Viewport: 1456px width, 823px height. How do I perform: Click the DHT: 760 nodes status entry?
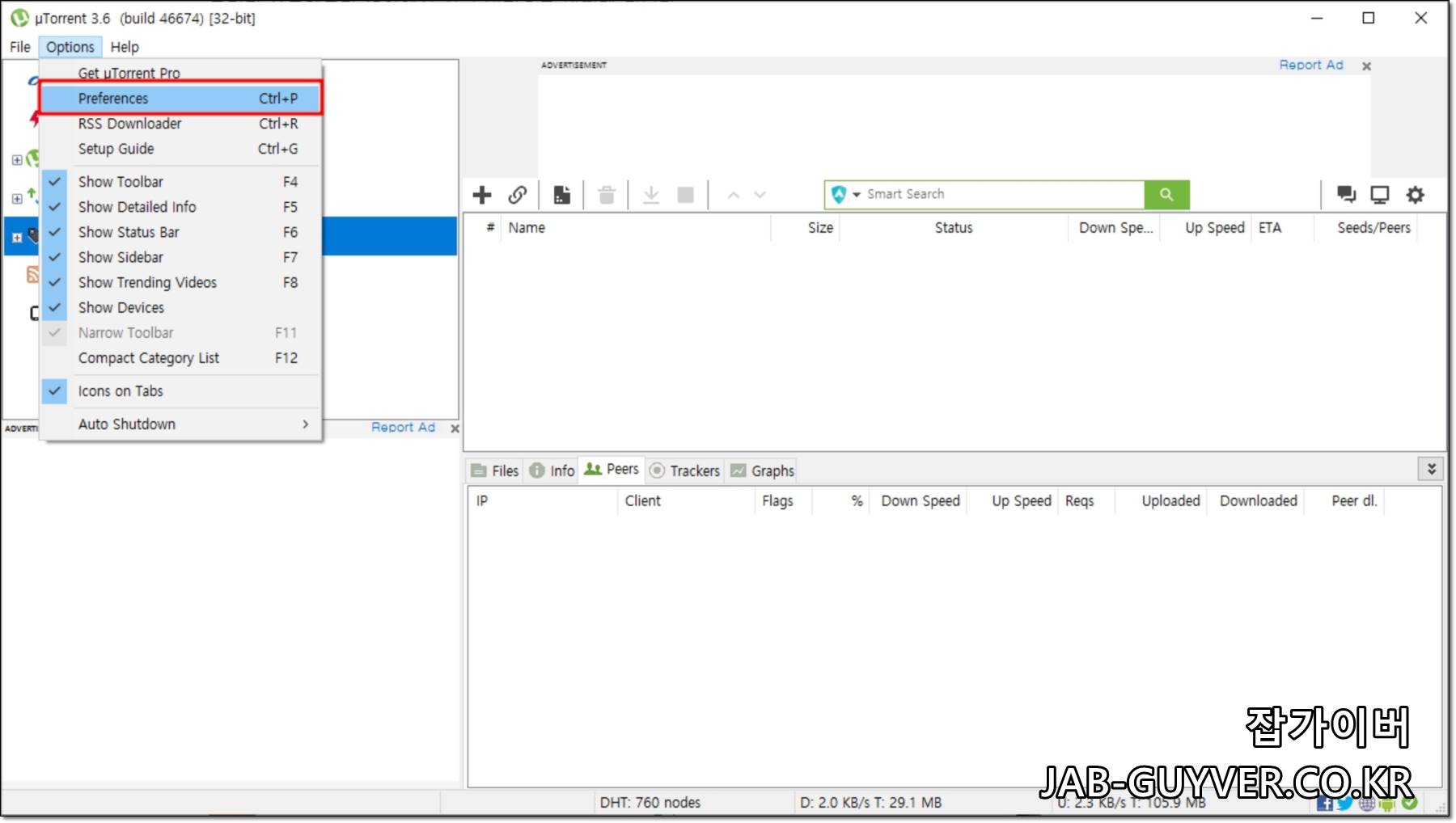point(650,803)
